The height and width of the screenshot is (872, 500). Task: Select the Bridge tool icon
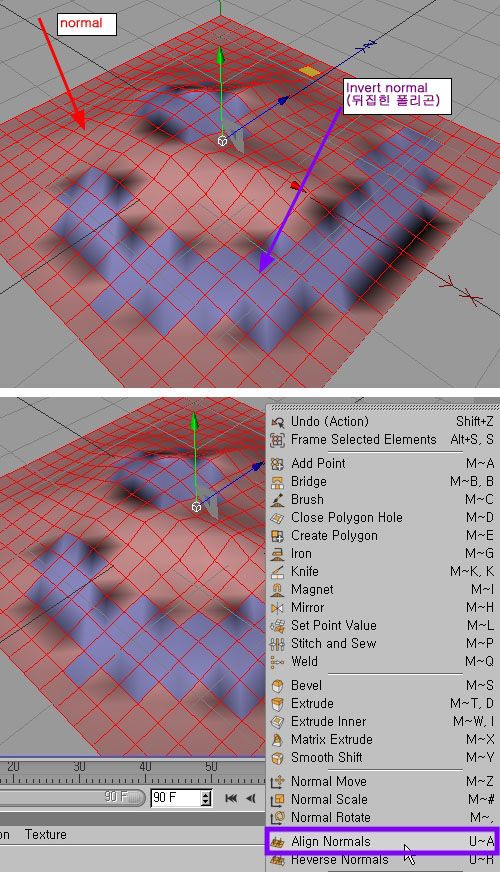pyautogui.click(x=277, y=482)
